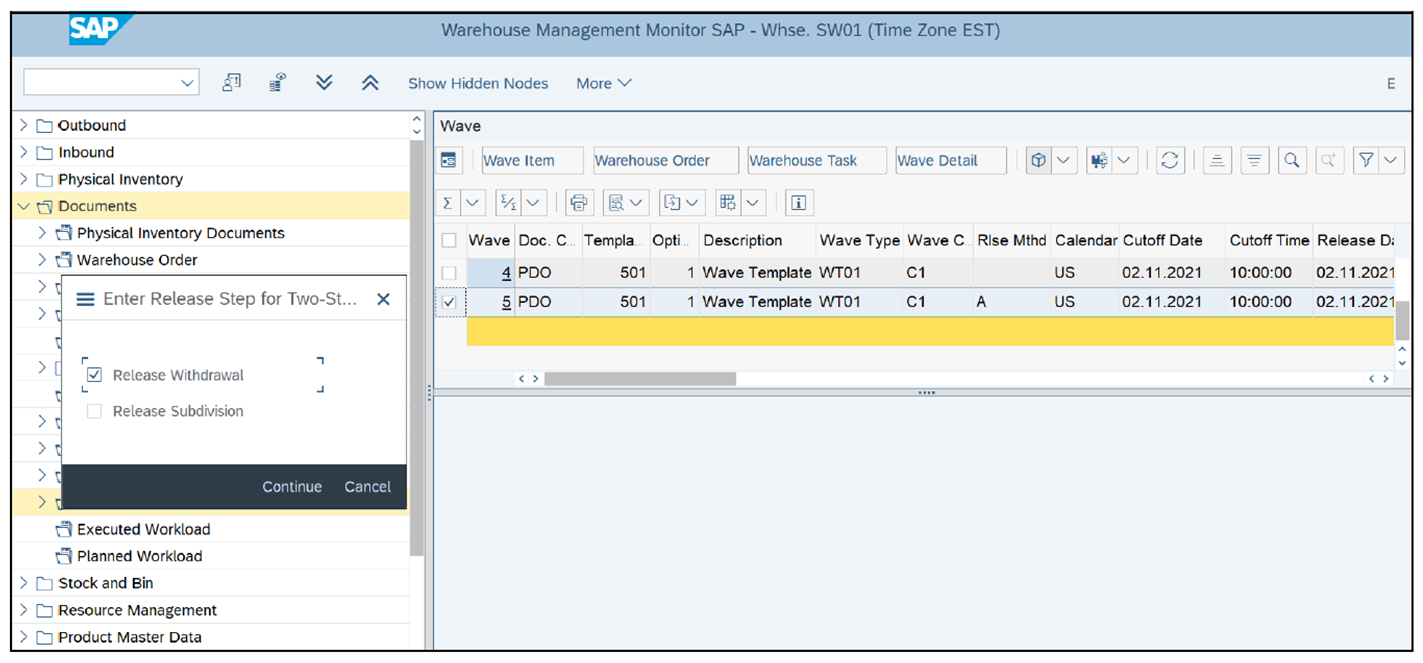
Task: Expand the Outbound folder in the tree
Action: 22,125
